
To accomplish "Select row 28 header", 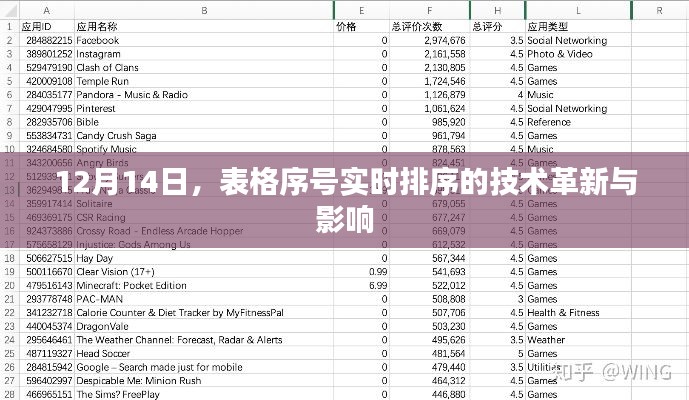I will coord(10,394).
